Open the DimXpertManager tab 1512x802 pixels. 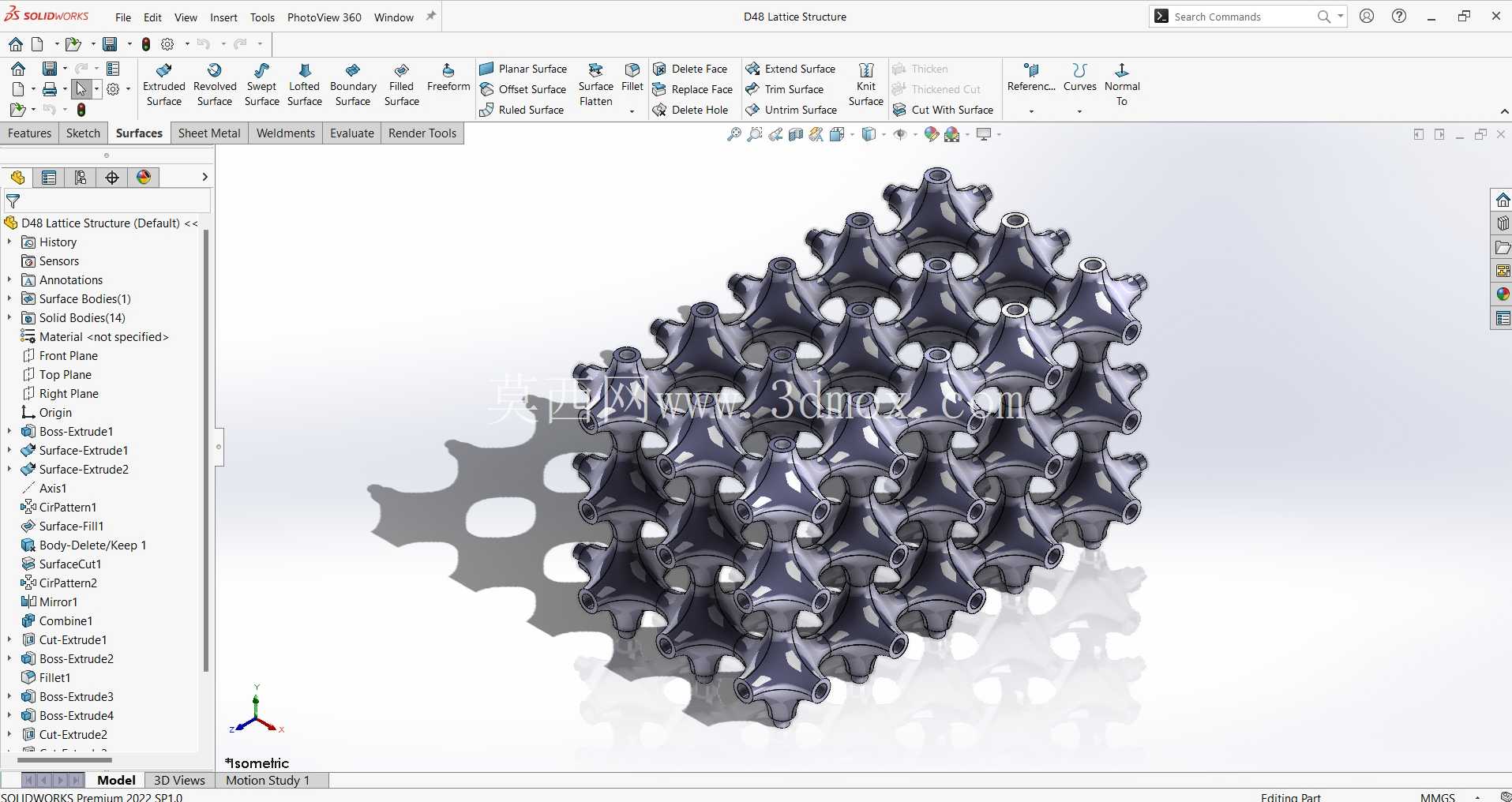[112, 178]
